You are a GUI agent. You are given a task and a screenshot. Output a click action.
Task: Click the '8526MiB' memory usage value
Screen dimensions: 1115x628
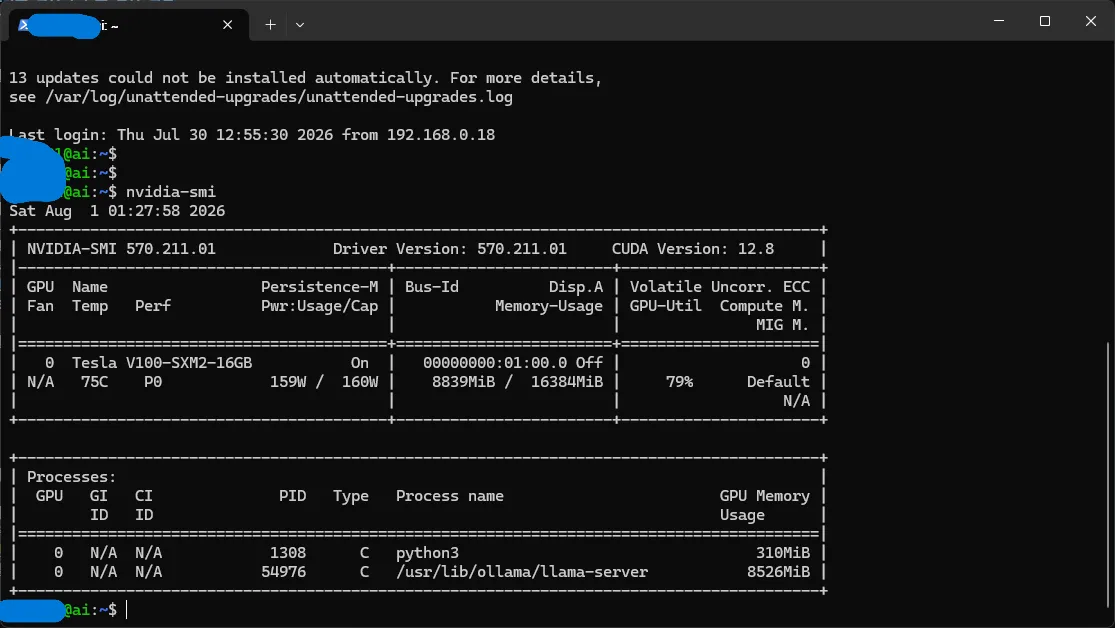pyautogui.click(x=778, y=572)
